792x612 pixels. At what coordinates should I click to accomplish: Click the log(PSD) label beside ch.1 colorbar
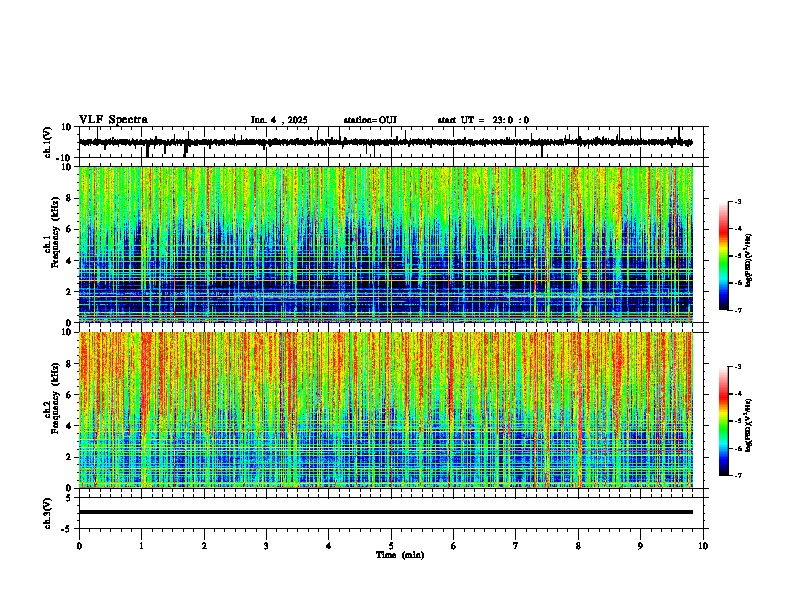click(749, 260)
